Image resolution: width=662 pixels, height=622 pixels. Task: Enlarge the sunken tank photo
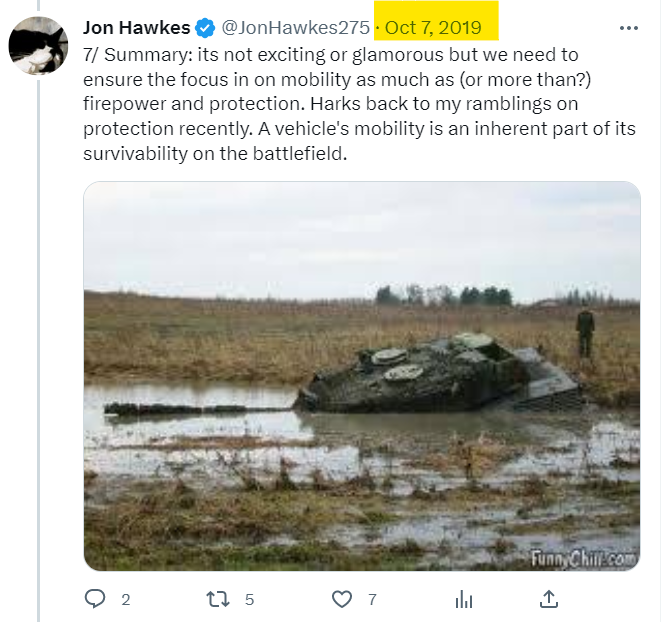362,376
